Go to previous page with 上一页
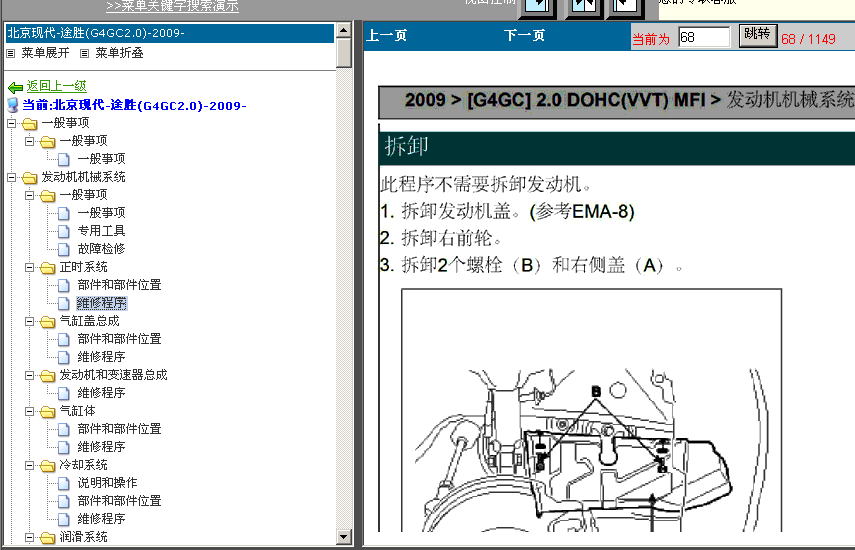The image size is (855, 550). coord(387,35)
